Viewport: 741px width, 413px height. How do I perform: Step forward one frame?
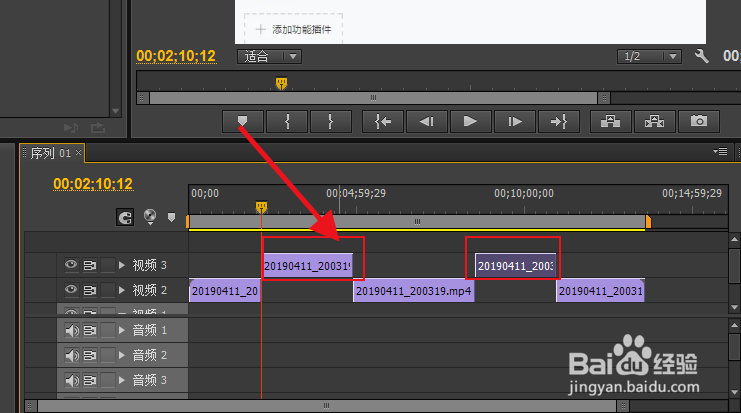(515, 121)
